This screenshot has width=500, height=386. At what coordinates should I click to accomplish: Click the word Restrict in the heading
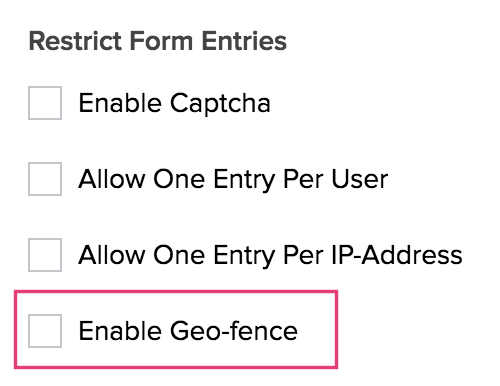[75, 41]
